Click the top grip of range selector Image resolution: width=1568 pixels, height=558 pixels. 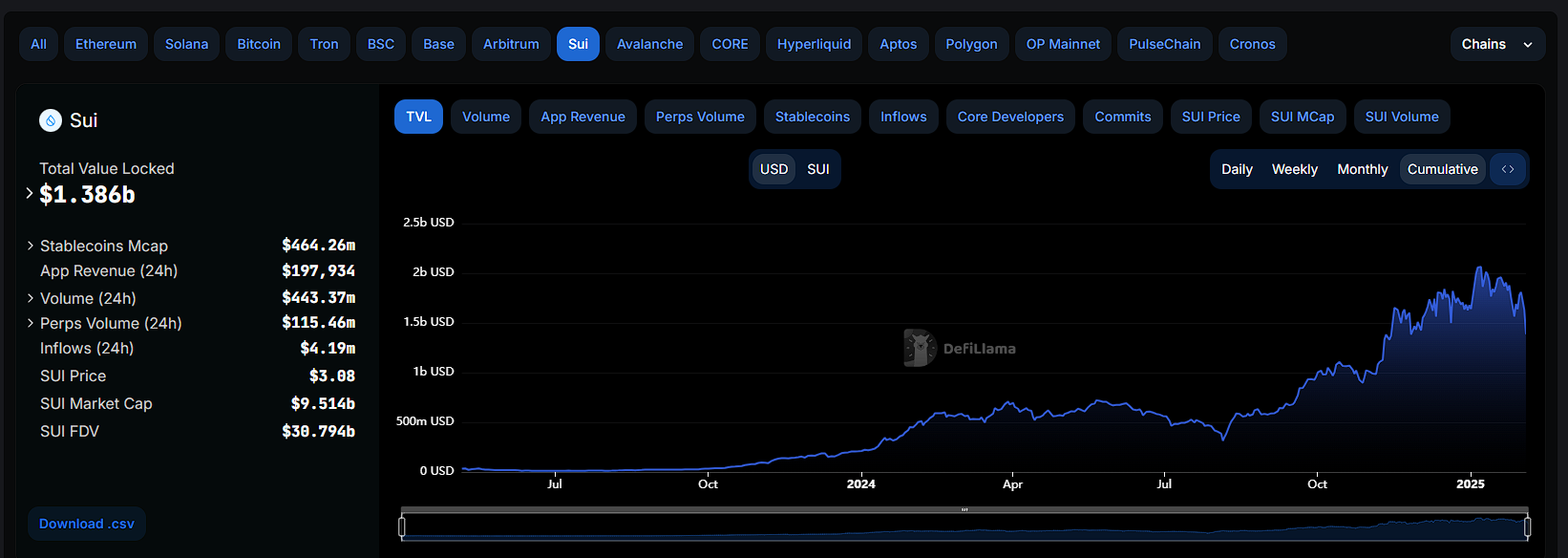pos(964,510)
